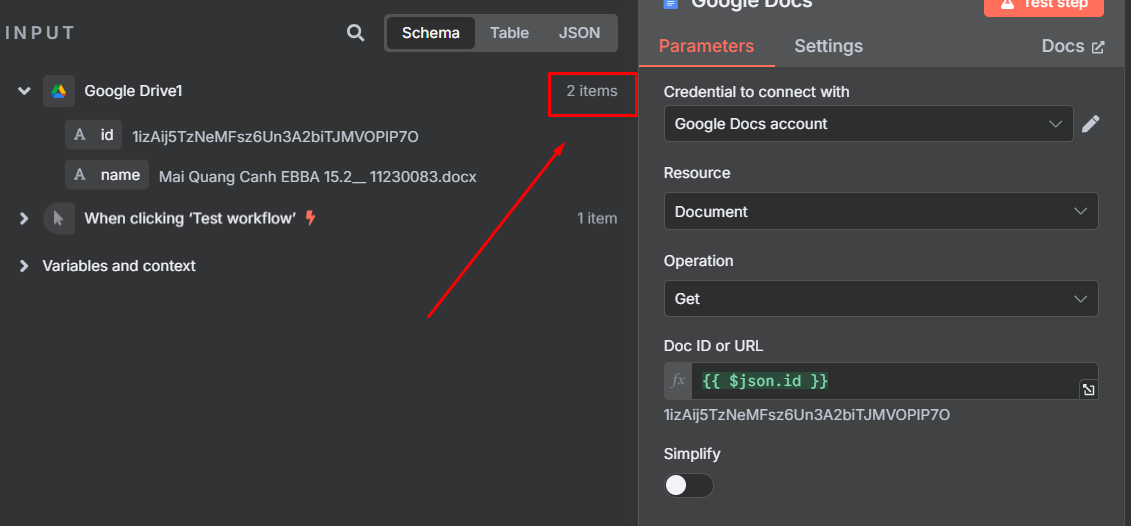Open the Operation dropdown showing Get
This screenshot has height=526, width=1131.
(x=881, y=298)
